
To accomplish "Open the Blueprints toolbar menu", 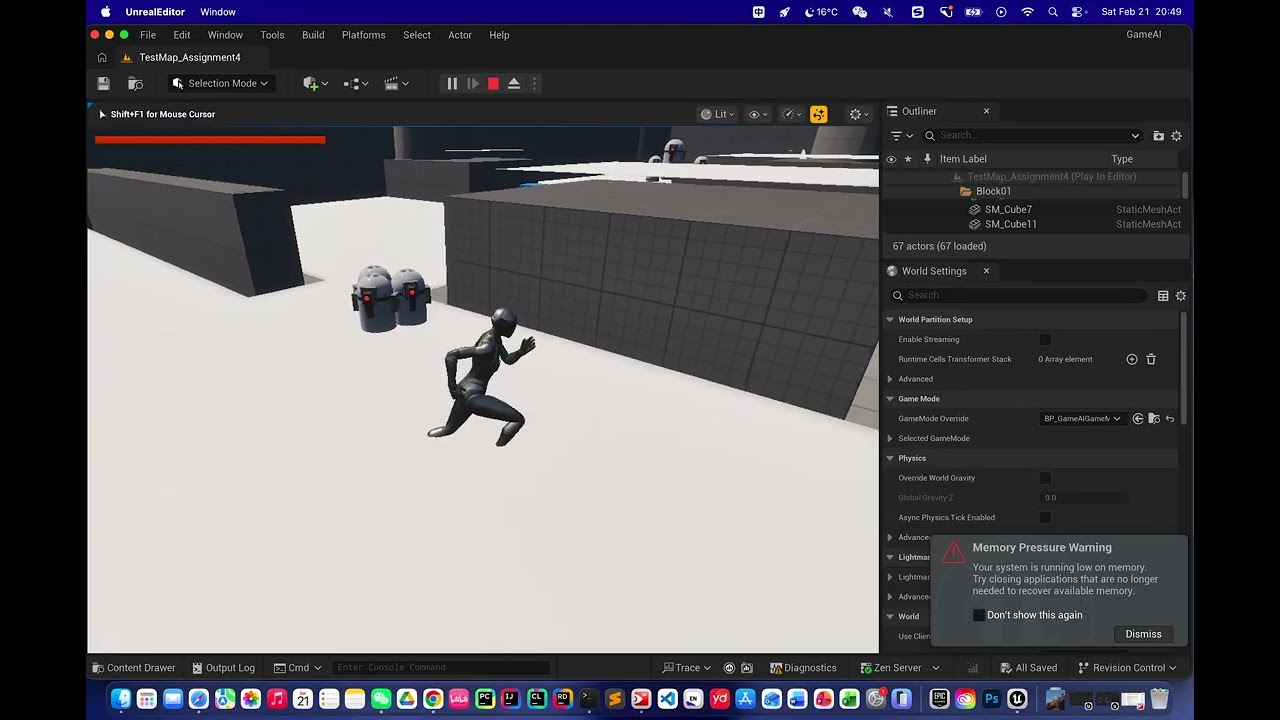I will coord(356,84).
